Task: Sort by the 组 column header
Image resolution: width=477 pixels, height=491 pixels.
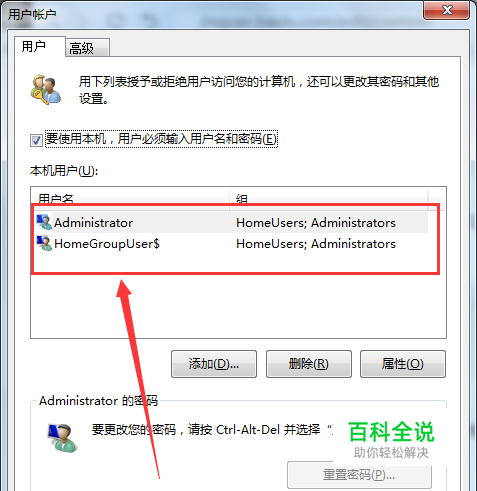Action: (329, 199)
